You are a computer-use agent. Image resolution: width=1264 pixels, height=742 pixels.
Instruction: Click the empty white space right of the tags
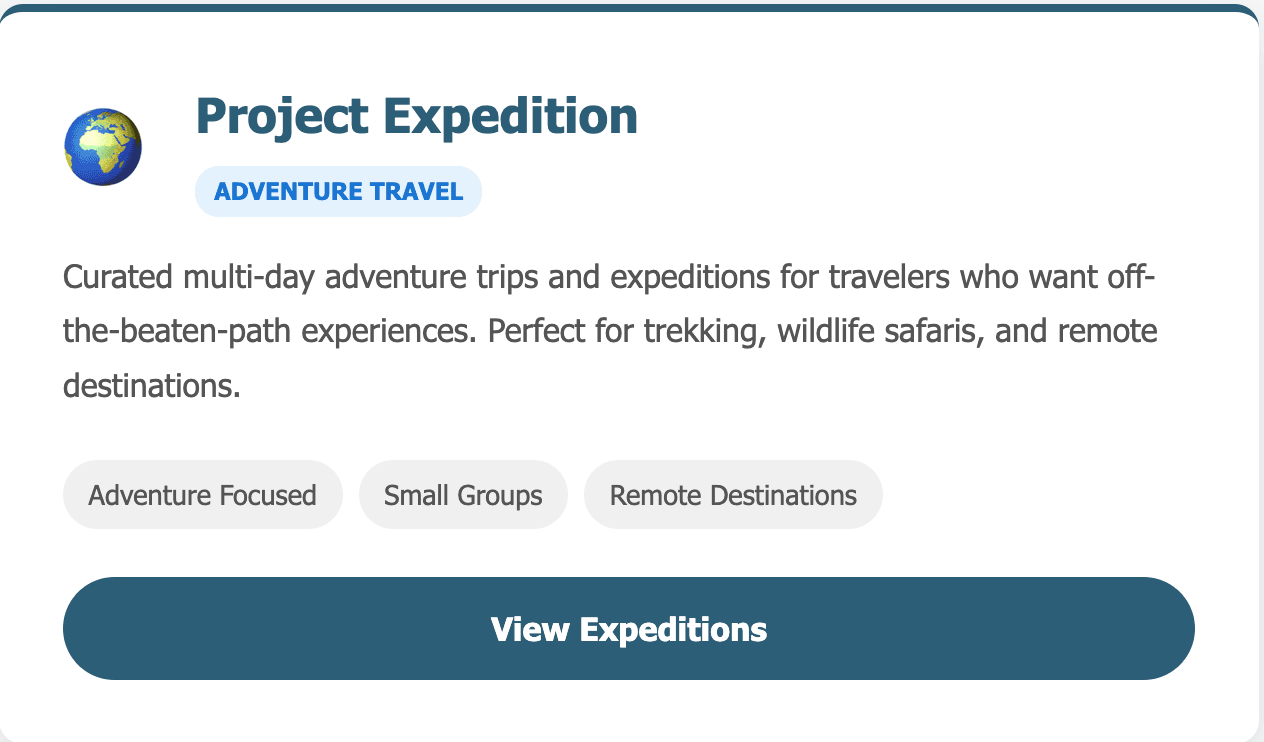tap(1040, 495)
